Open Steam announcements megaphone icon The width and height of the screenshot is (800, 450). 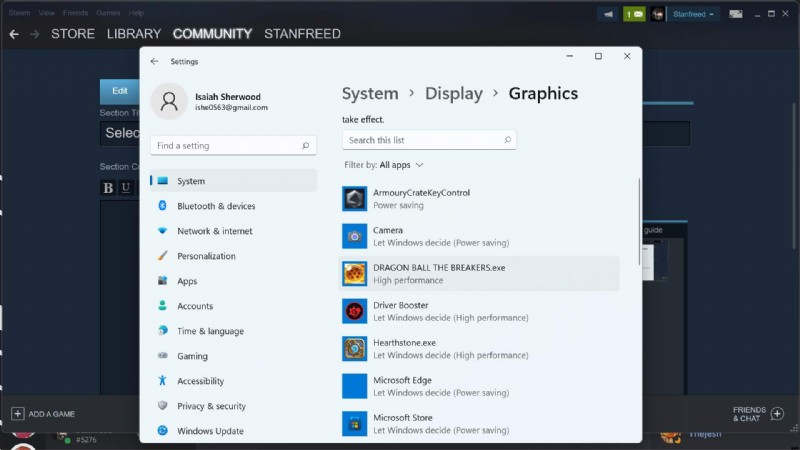tap(608, 14)
